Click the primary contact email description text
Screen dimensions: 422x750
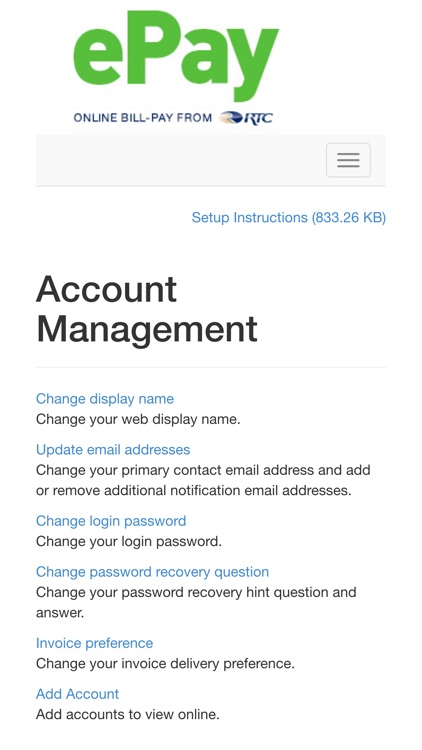[203, 480]
